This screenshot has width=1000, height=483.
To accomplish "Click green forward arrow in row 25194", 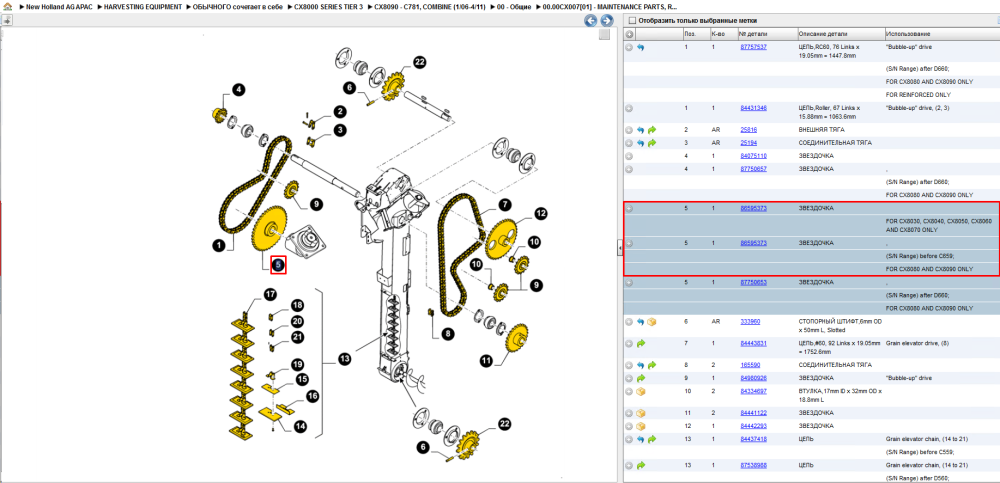I will tap(652, 143).
